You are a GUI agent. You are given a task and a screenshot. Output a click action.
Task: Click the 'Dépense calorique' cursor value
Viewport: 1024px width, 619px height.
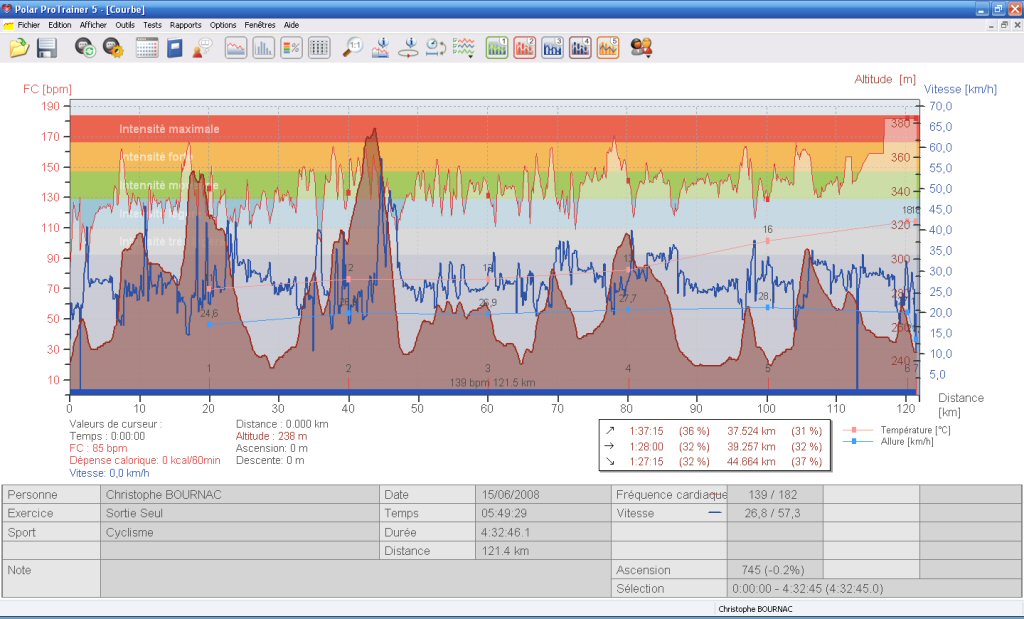(144, 460)
